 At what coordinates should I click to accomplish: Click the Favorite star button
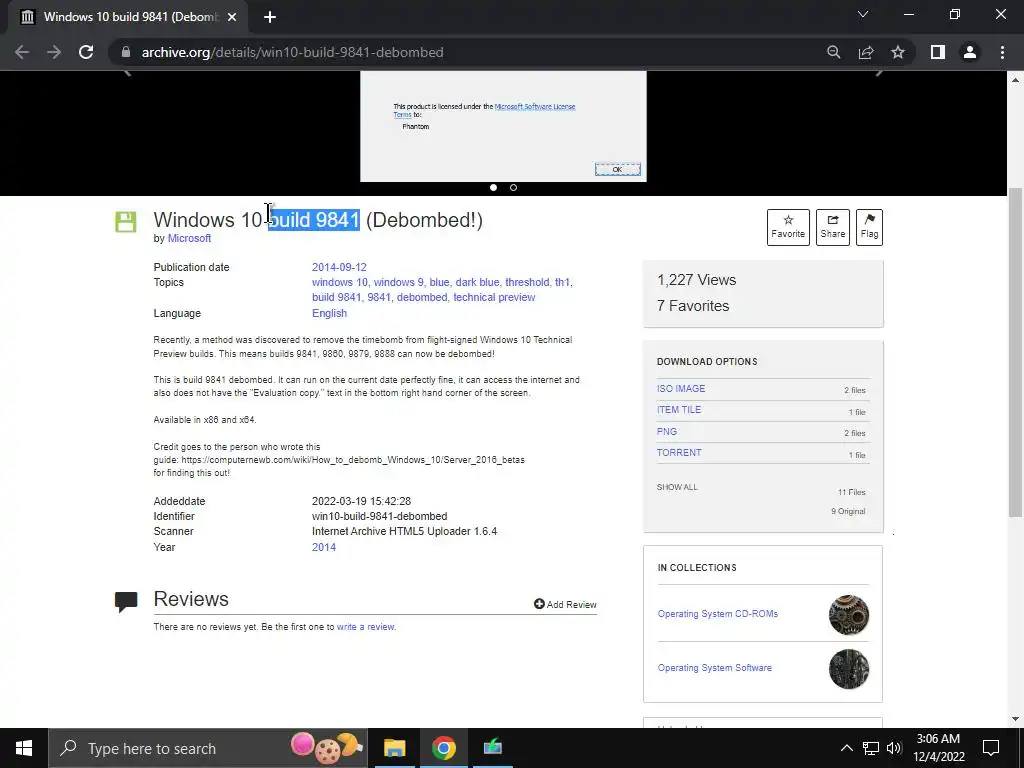(788, 227)
